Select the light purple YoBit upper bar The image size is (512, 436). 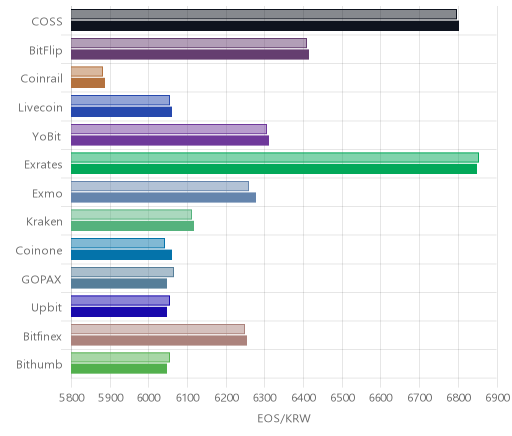[x=169, y=129]
